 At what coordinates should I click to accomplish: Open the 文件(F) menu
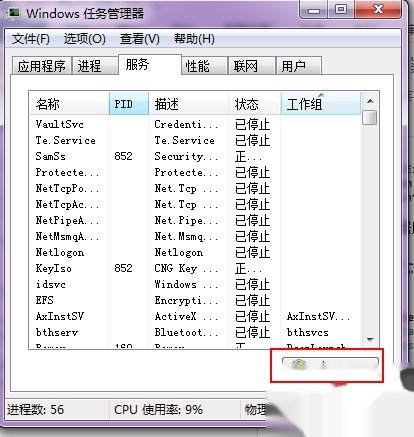click(x=31, y=39)
